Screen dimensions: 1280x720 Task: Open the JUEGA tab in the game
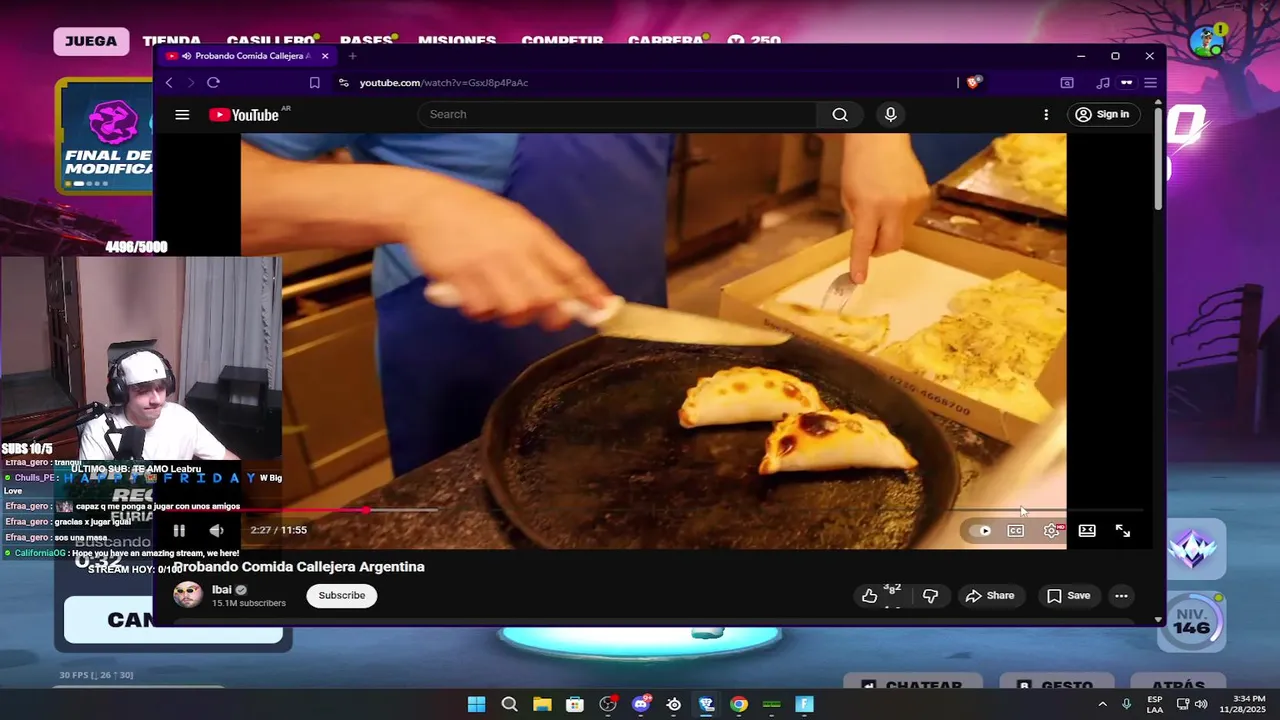pyautogui.click(x=91, y=41)
